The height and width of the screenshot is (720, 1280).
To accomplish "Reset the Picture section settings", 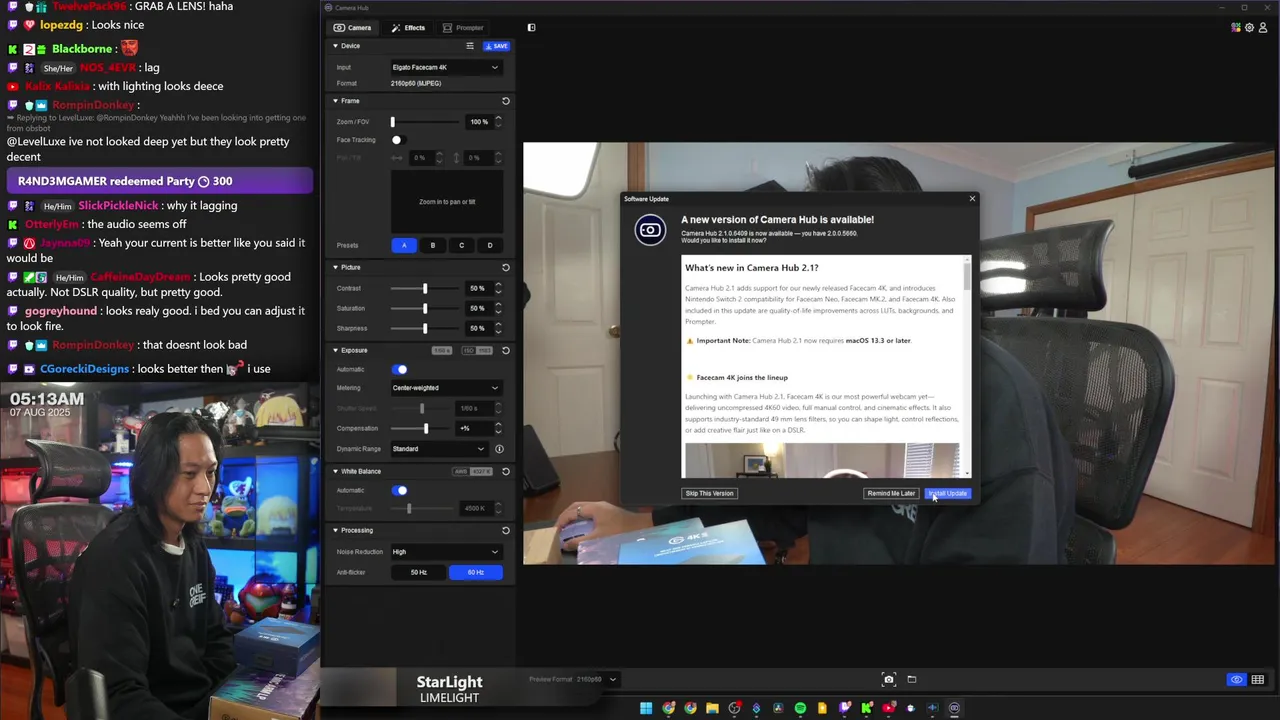I will pos(505,267).
